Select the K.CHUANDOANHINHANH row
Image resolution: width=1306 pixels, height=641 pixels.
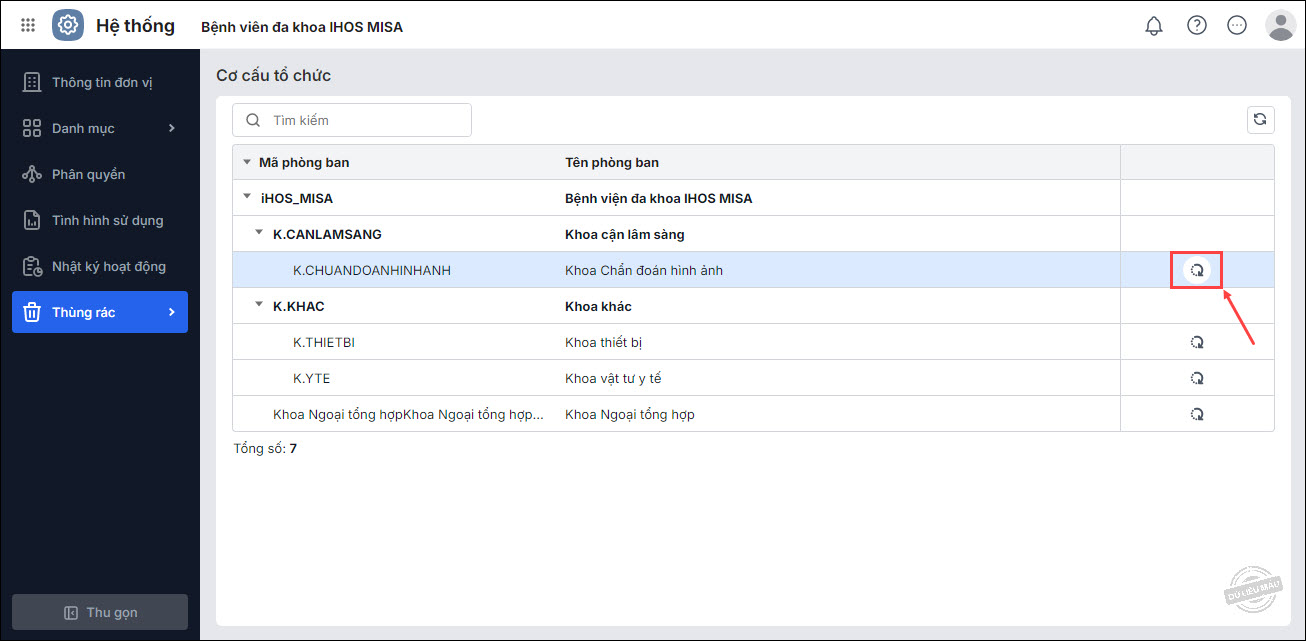pyautogui.click(x=753, y=270)
